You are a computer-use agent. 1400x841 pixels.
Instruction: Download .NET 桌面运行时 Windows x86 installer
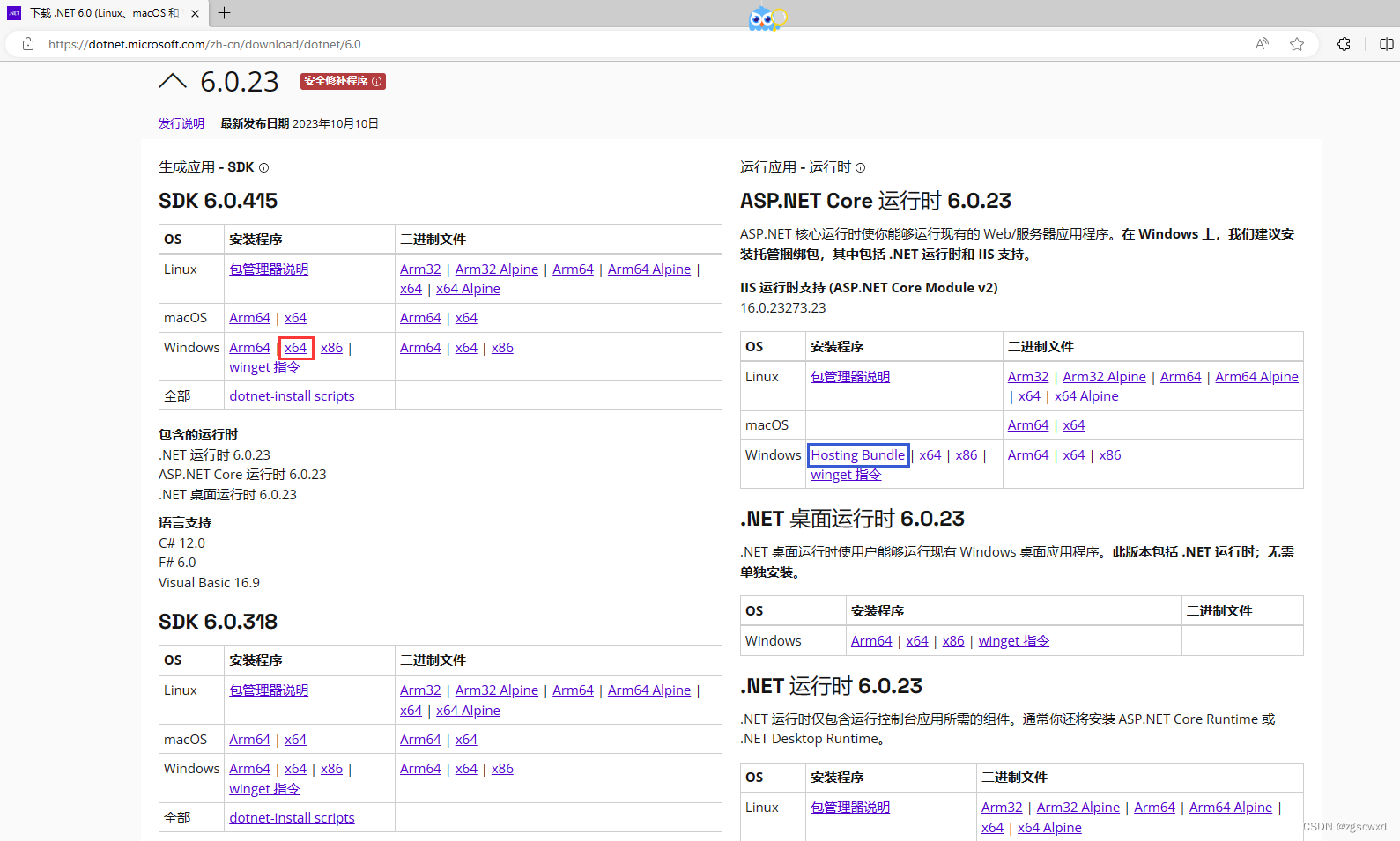(953, 641)
